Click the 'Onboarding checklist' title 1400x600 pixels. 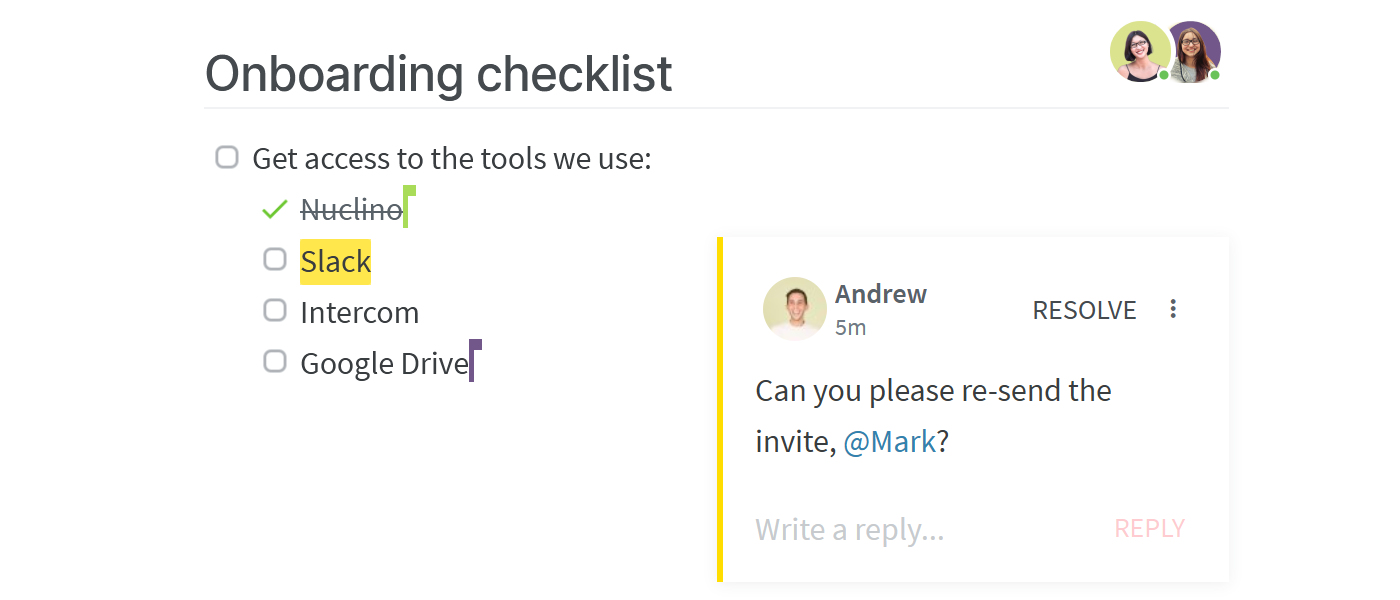click(438, 73)
